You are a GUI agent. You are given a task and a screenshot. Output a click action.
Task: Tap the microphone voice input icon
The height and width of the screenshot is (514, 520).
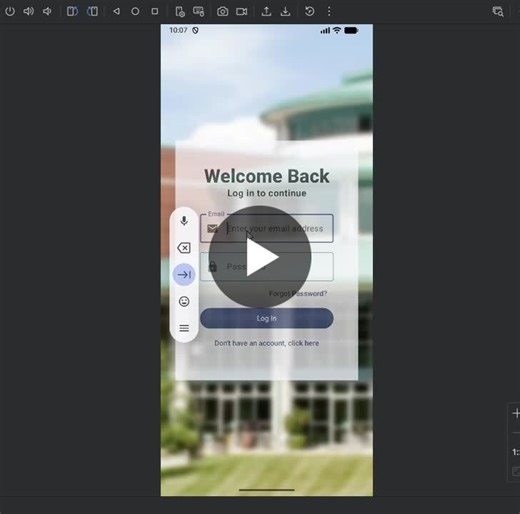[184, 221]
